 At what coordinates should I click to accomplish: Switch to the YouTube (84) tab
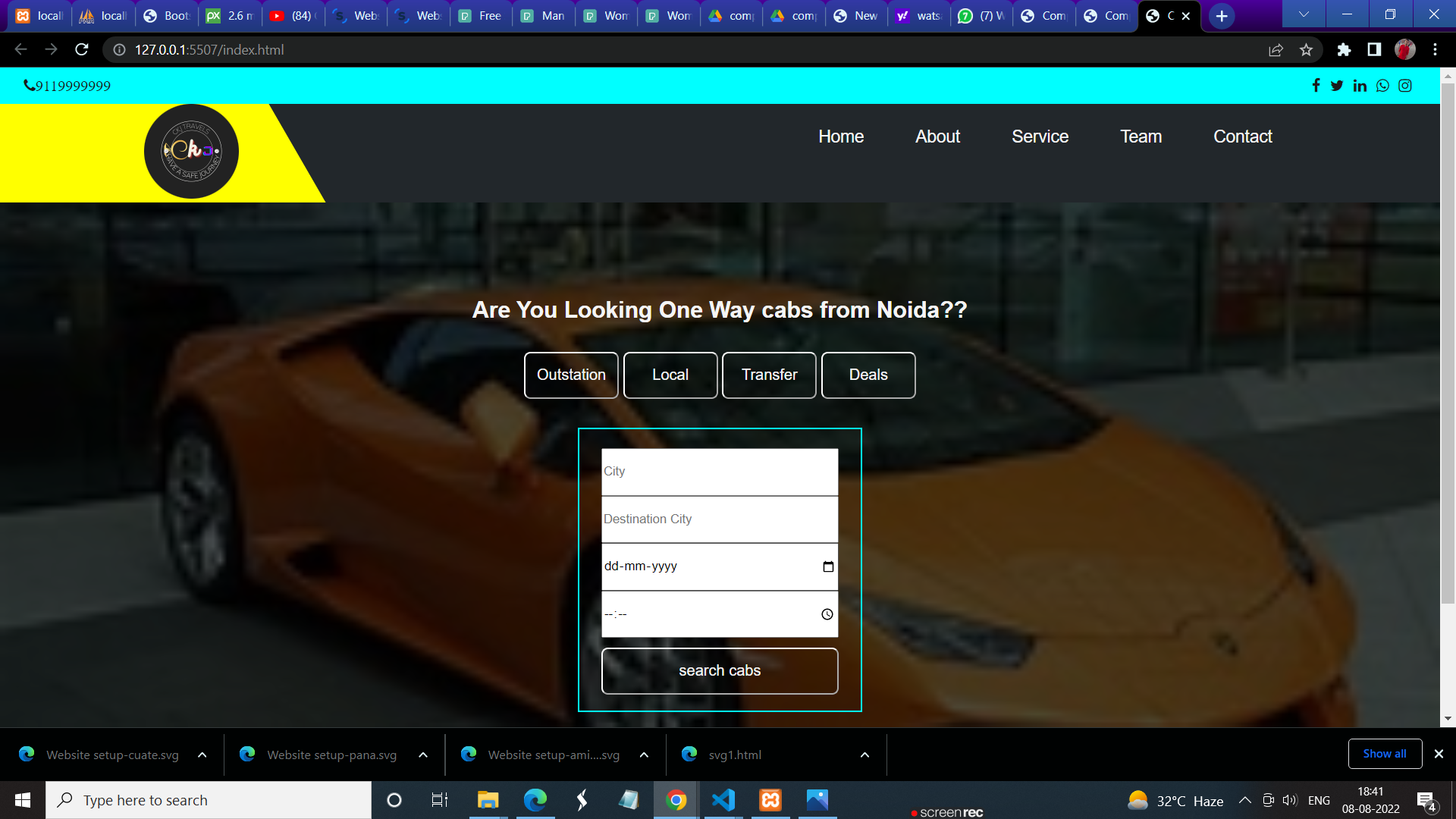click(x=293, y=16)
